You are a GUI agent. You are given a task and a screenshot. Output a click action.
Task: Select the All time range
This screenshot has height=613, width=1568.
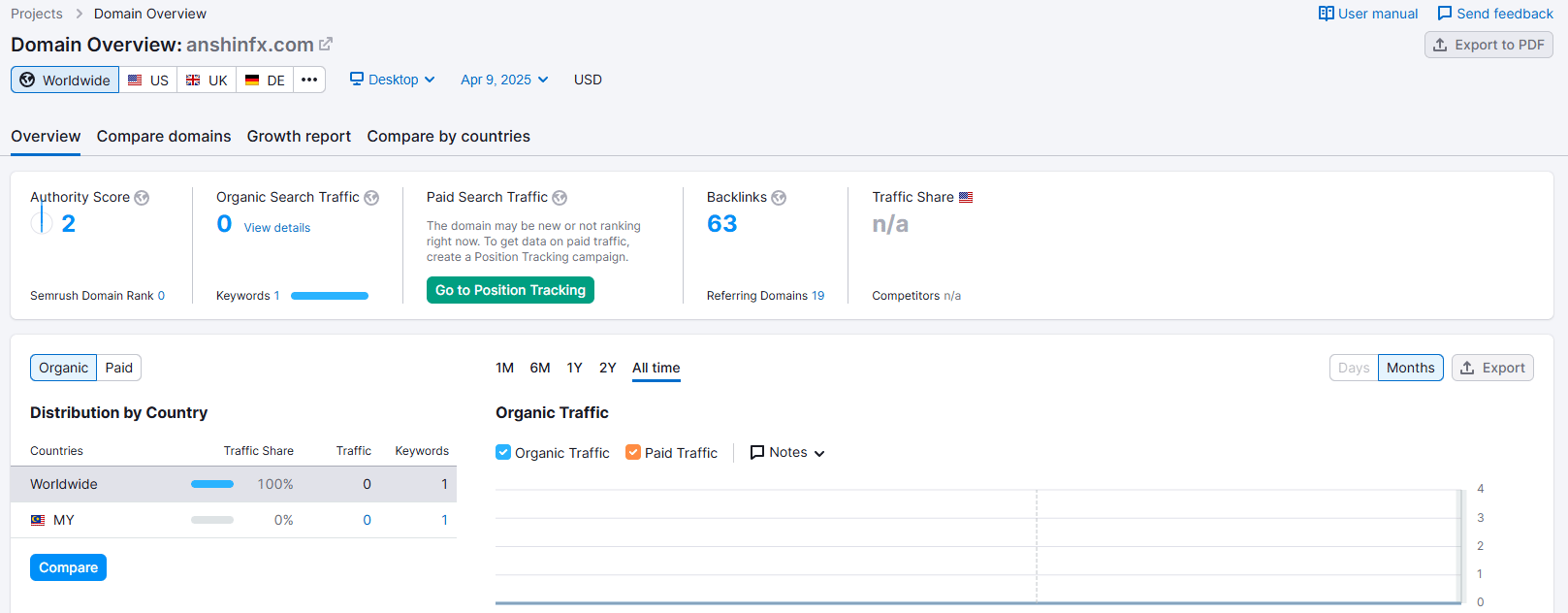(x=656, y=368)
